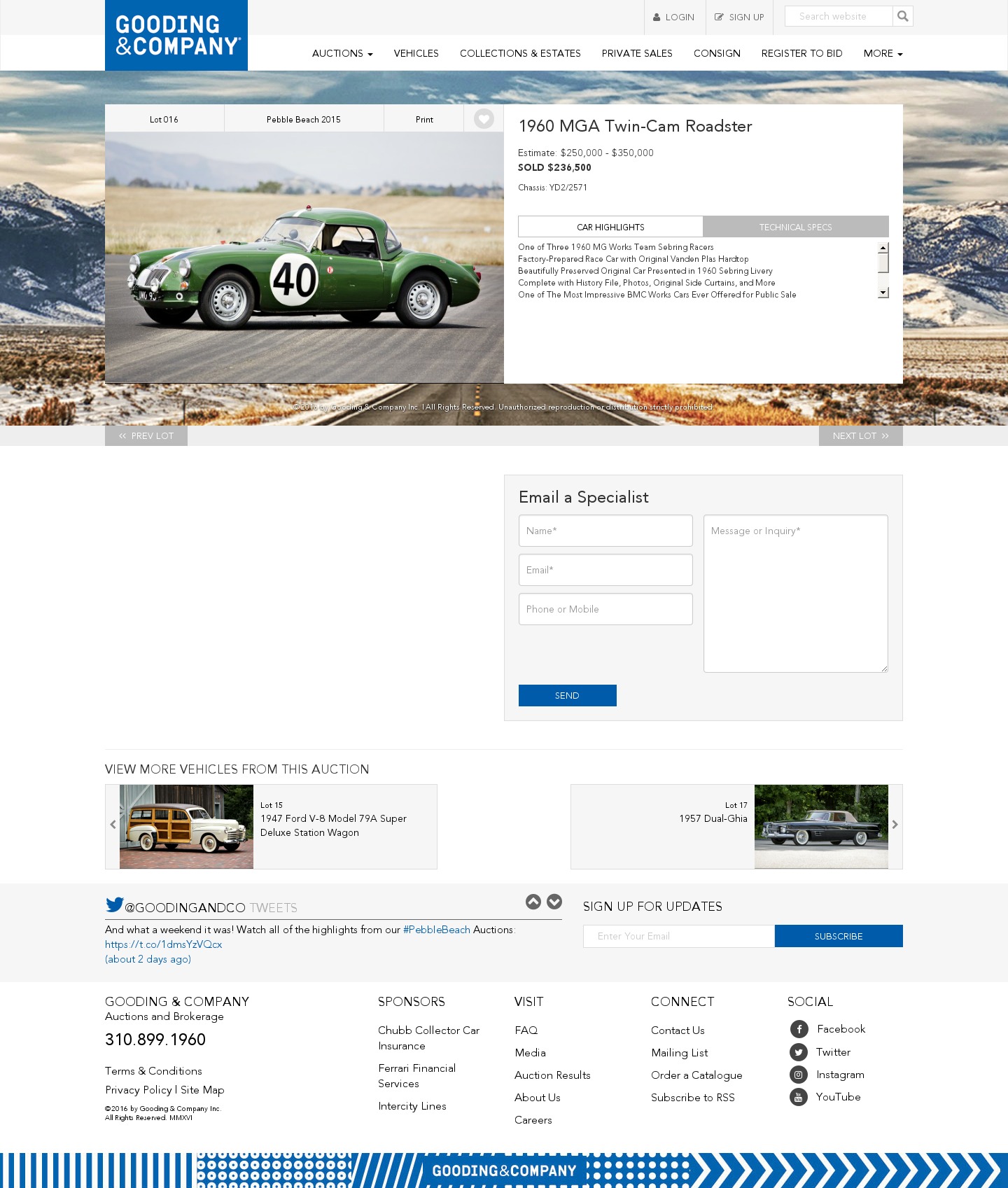Open Mailing List link

point(680,1053)
